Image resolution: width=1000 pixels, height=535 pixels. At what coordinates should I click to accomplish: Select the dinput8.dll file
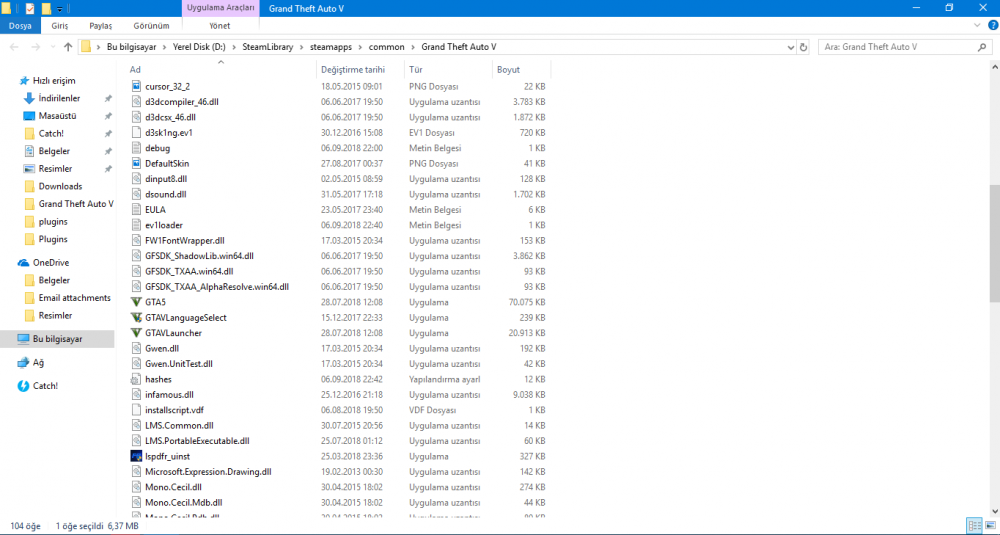[166, 179]
